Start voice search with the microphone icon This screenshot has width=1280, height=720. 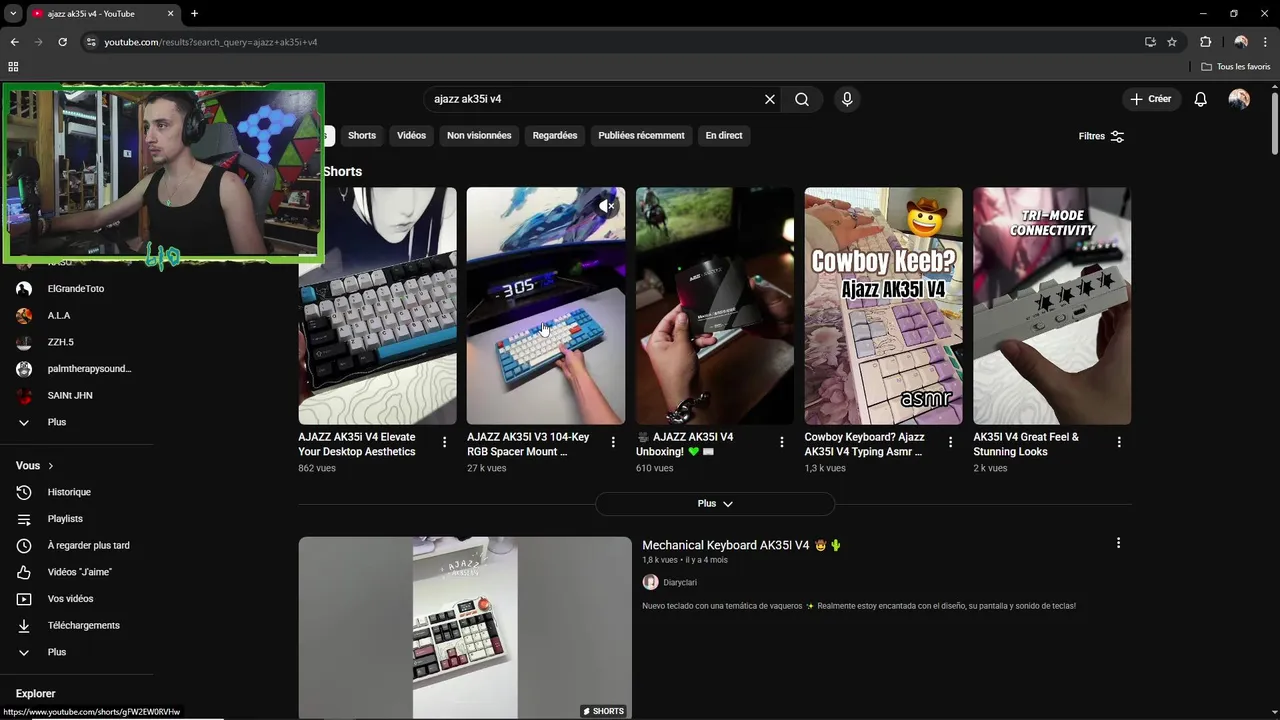pos(847,99)
